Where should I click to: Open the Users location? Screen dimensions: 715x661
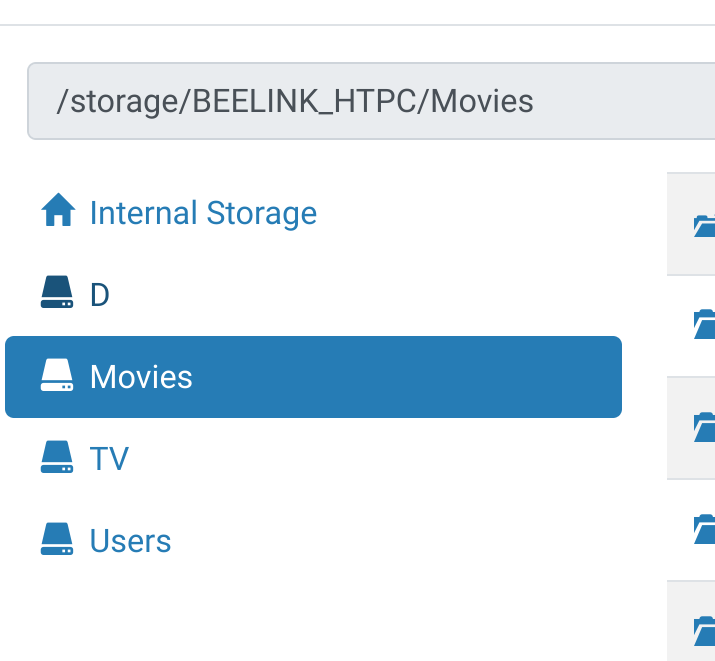130,541
